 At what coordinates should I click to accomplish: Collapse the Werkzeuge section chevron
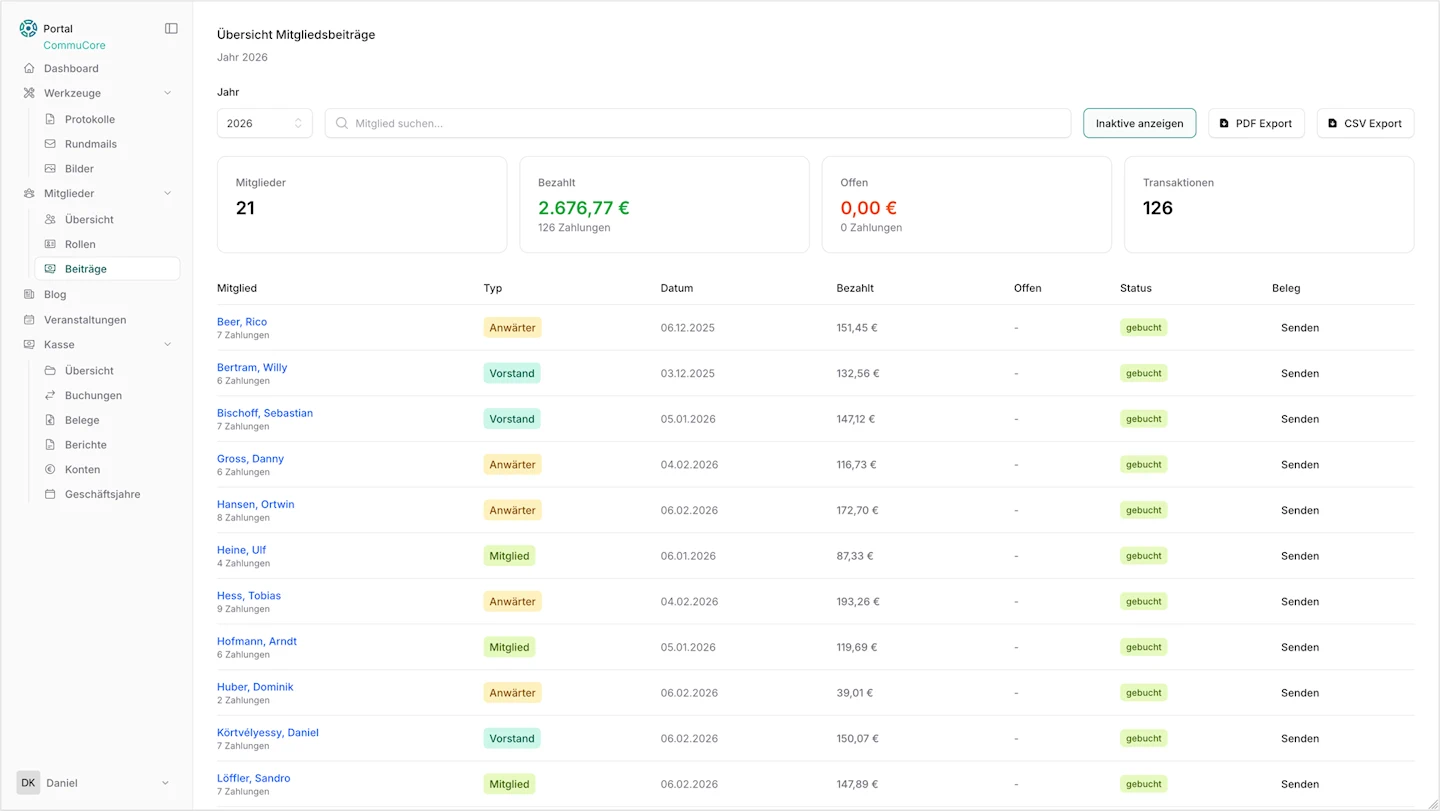(x=167, y=93)
